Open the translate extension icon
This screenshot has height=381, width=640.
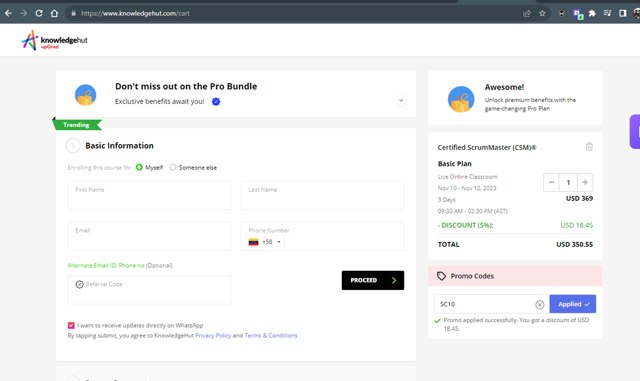(x=578, y=14)
